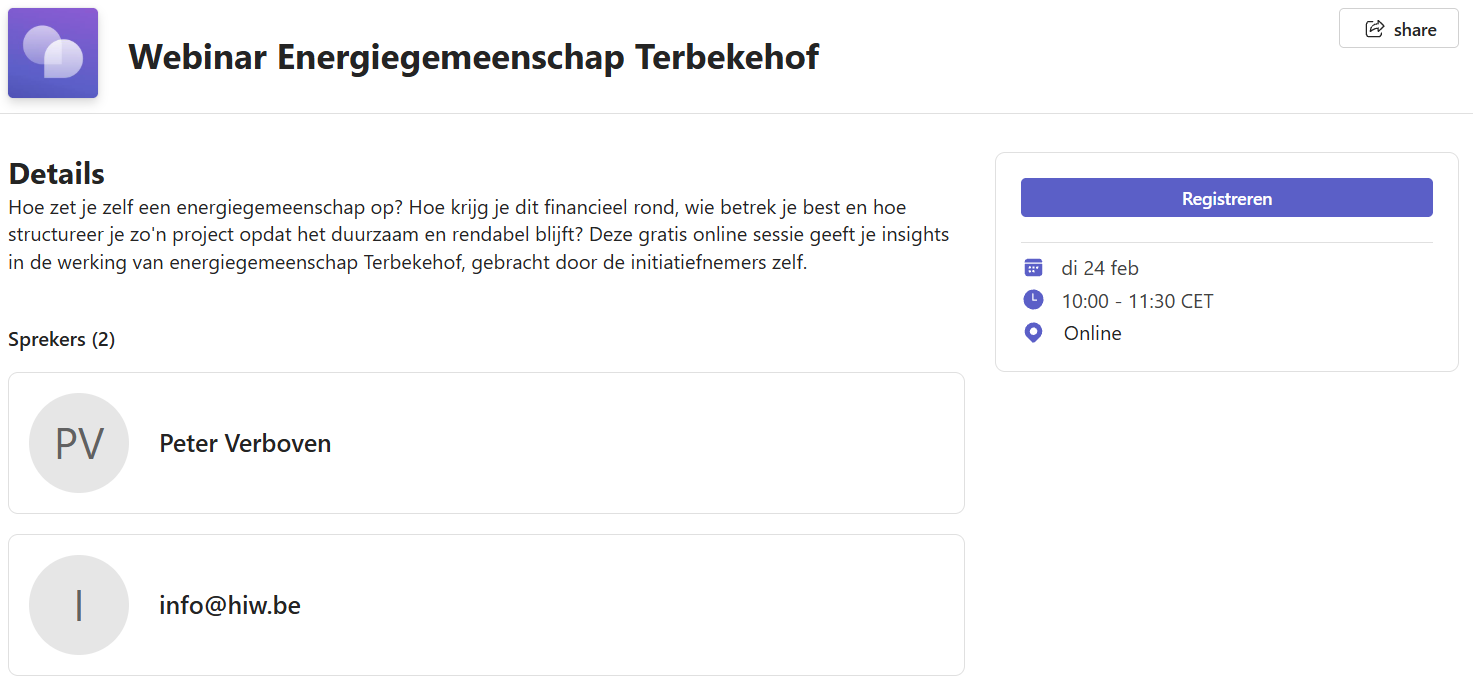Click the calendar icon beside the date
The height and width of the screenshot is (693, 1473).
1034,267
